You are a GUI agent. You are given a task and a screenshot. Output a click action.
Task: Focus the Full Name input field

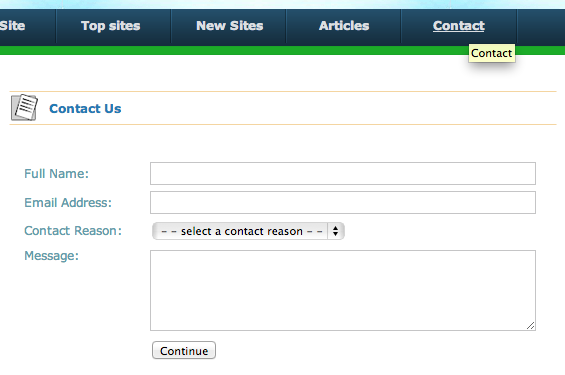343,174
